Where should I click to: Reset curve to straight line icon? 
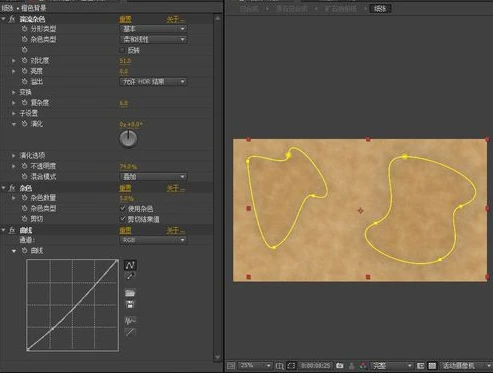[130, 332]
